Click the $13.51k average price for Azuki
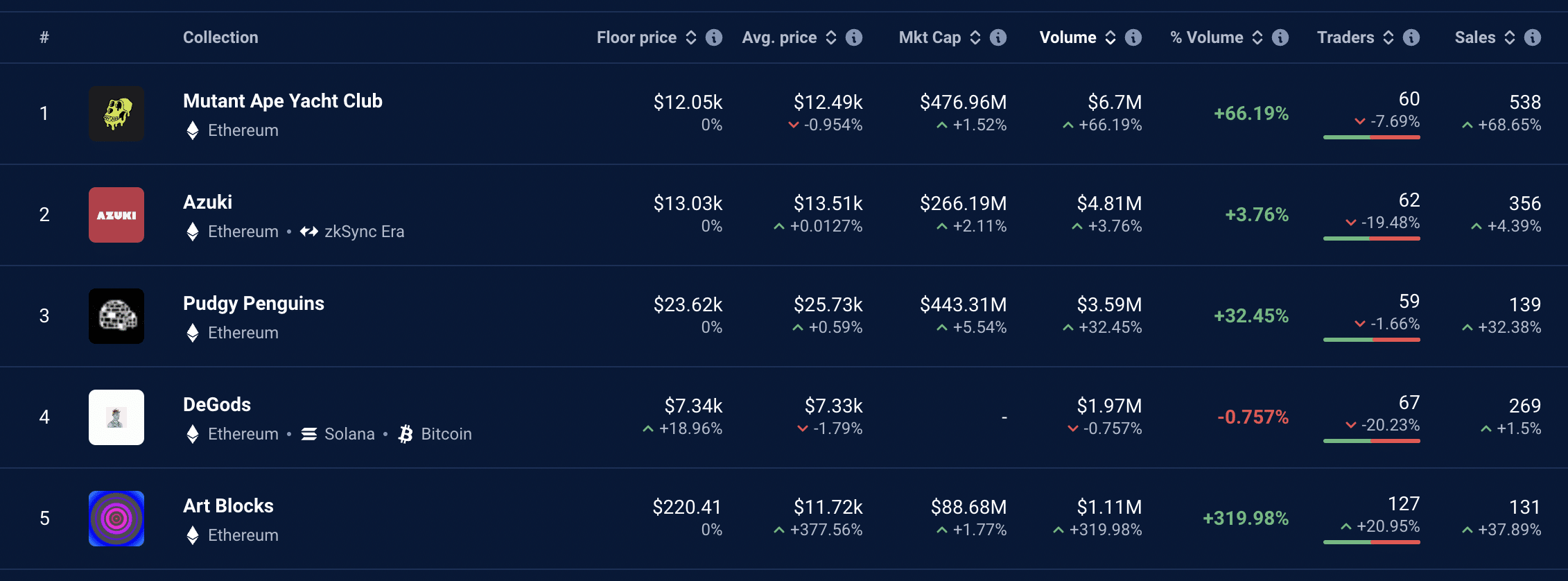Viewport: 1568px width, 581px height. tap(828, 204)
